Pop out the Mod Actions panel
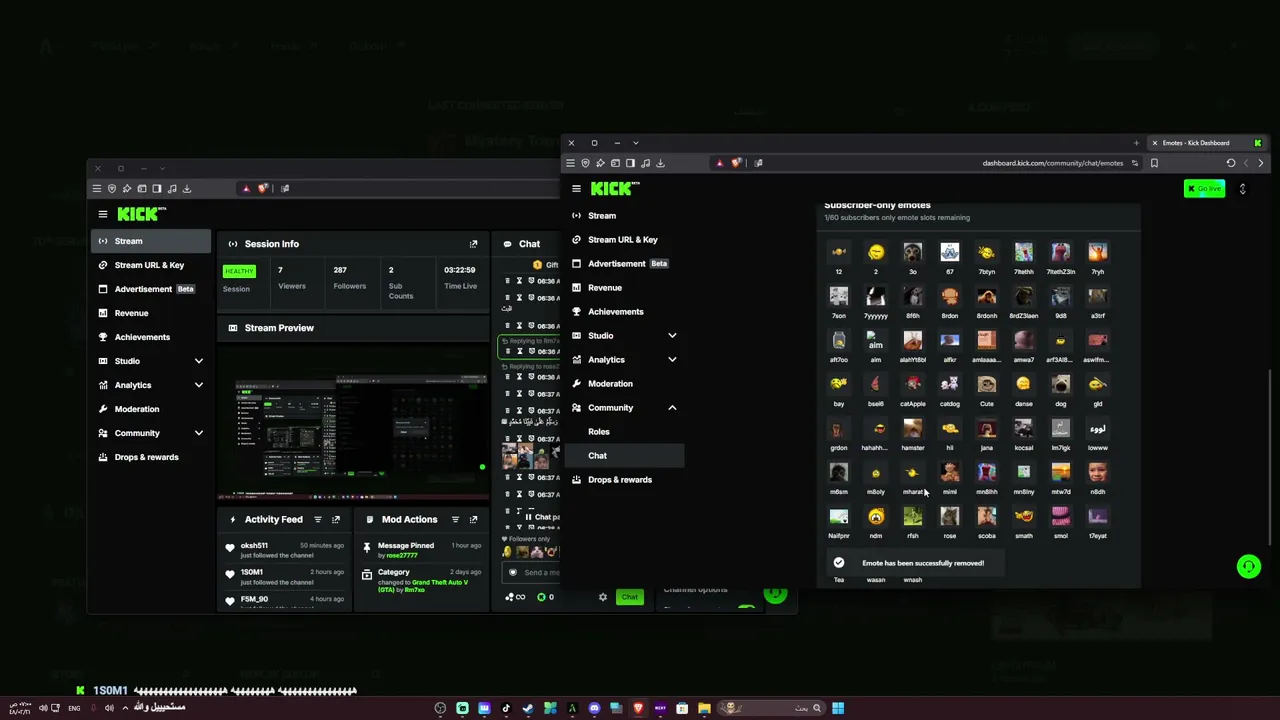 (473, 520)
